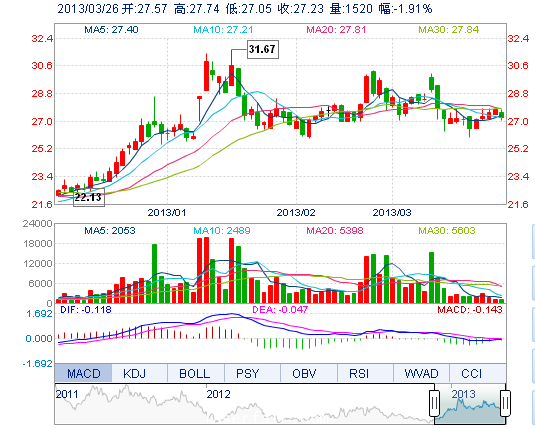Click the 22.13 low price label
This screenshot has height=428, width=535.
tap(89, 198)
